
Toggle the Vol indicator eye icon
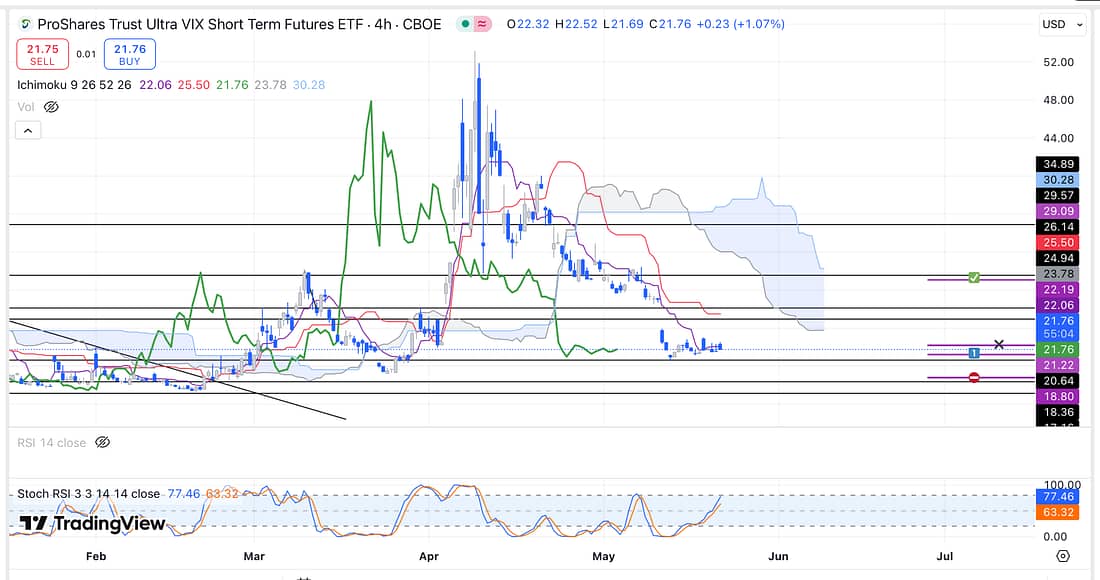(51, 107)
